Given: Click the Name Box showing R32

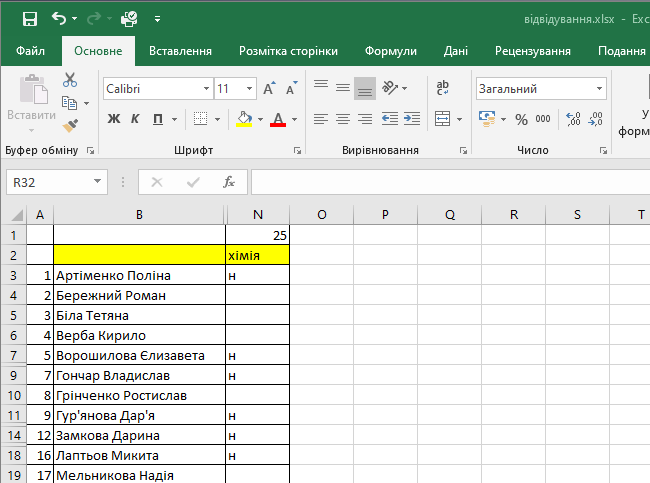Looking at the screenshot, I should [x=49, y=182].
